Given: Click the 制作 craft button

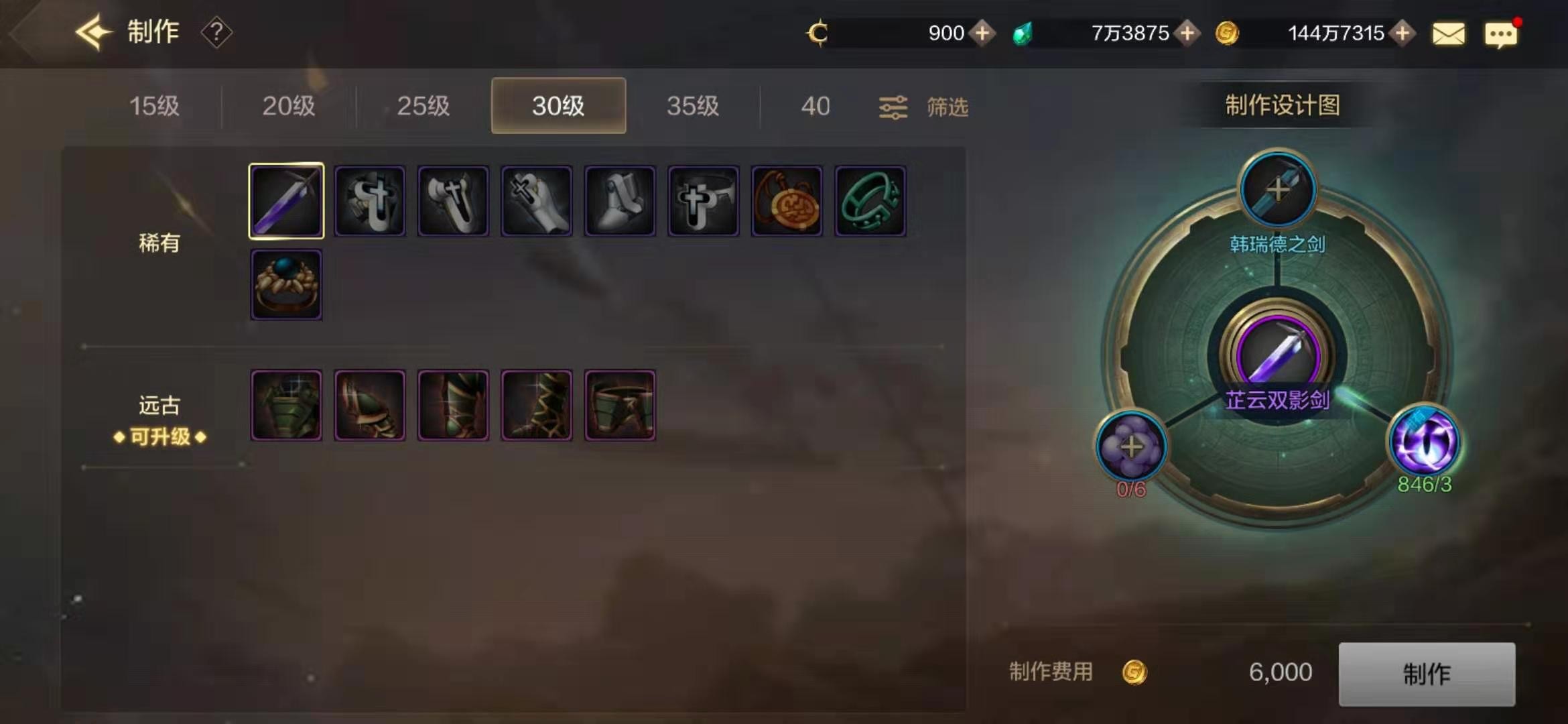Looking at the screenshot, I should [x=1427, y=674].
